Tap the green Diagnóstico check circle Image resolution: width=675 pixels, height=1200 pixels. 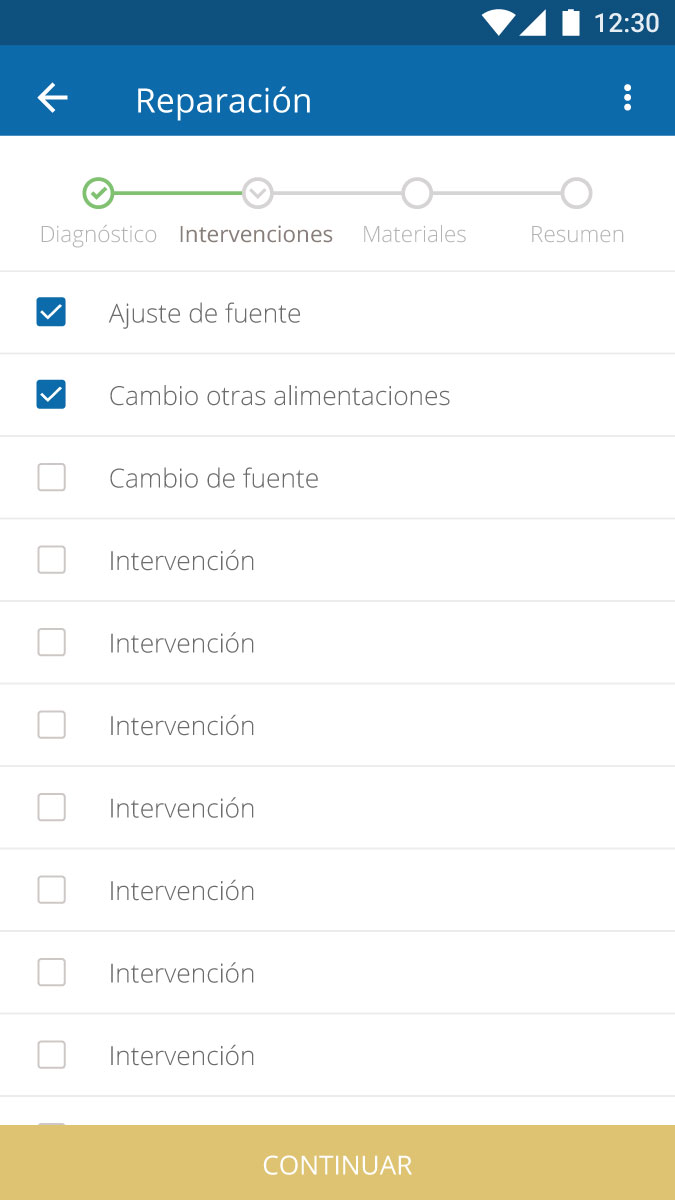click(x=98, y=193)
